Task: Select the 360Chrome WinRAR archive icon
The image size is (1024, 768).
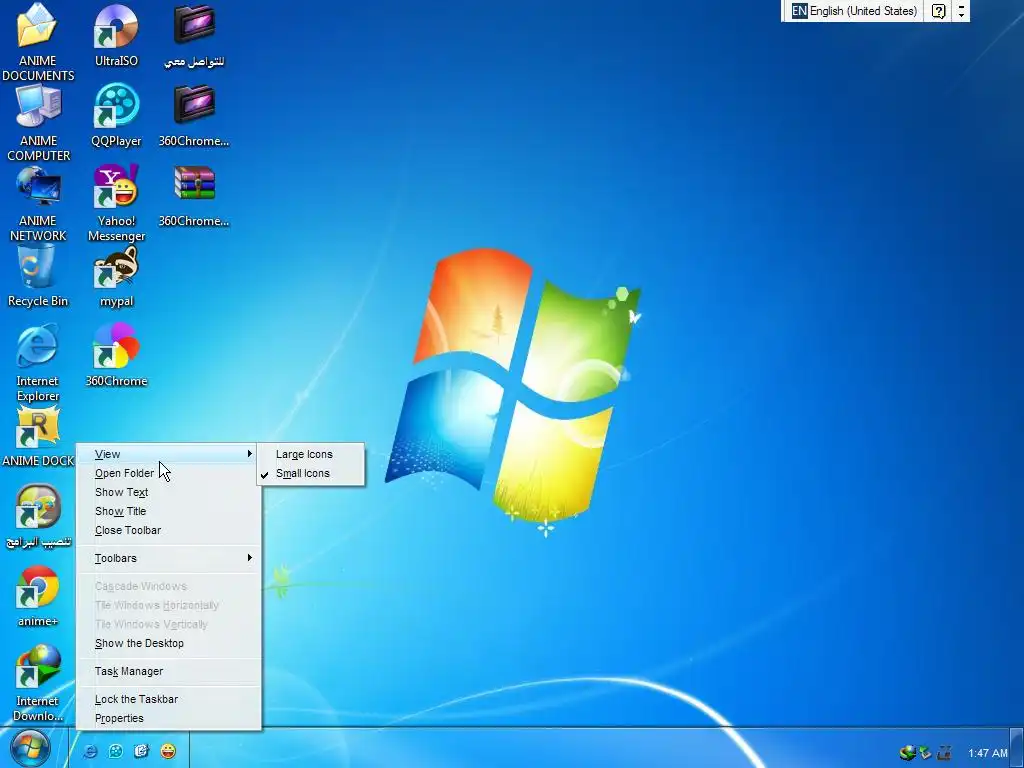Action: [194, 184]
